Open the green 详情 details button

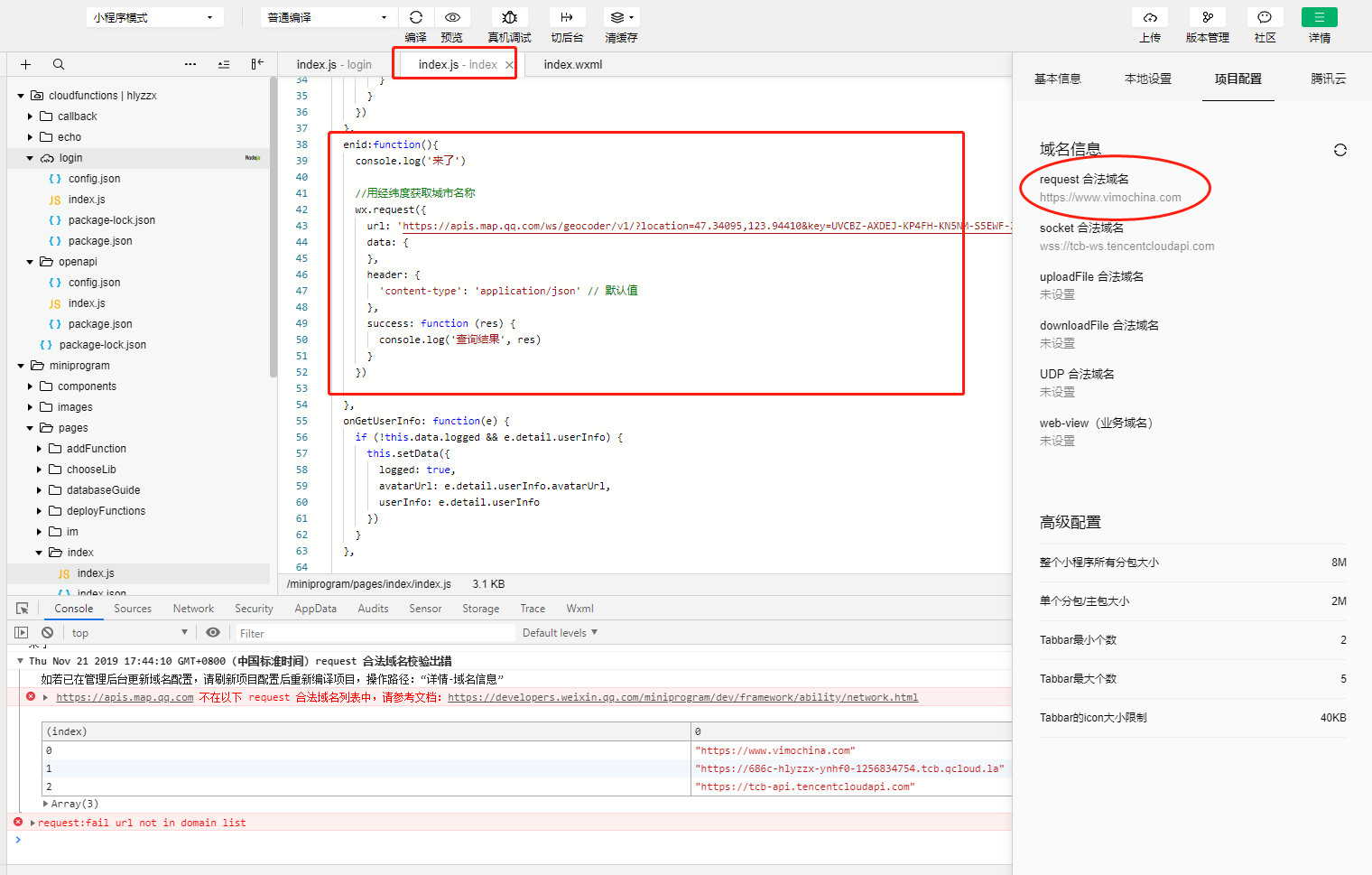coord(1320,17)
